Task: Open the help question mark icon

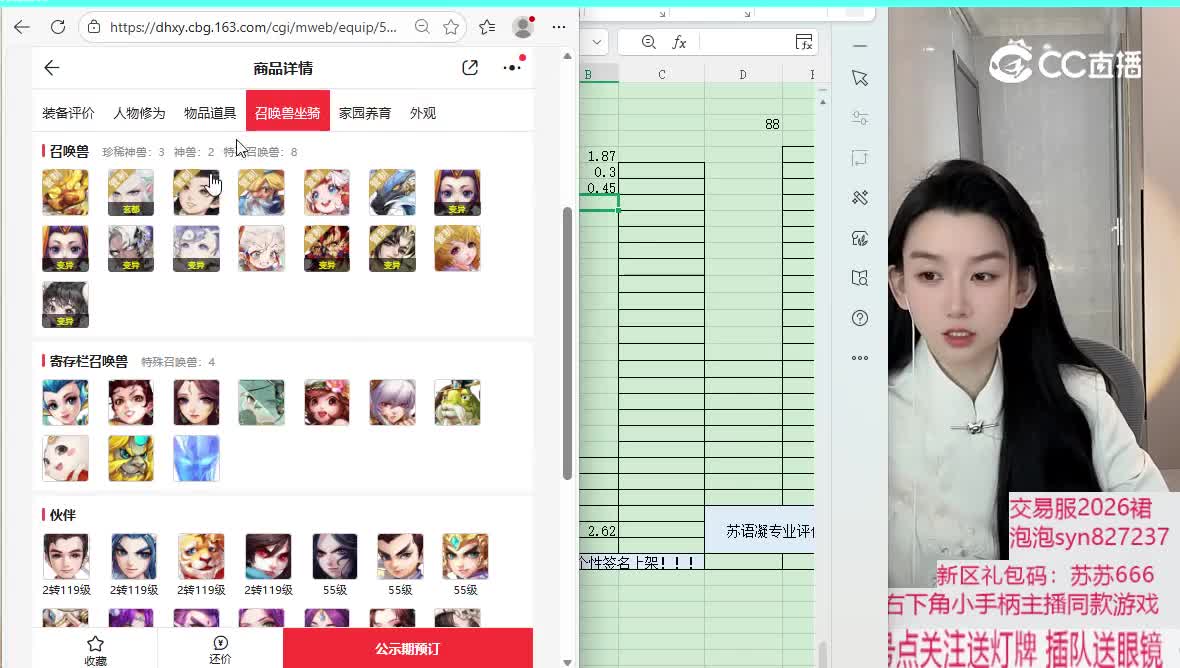Action: [860, 318]
